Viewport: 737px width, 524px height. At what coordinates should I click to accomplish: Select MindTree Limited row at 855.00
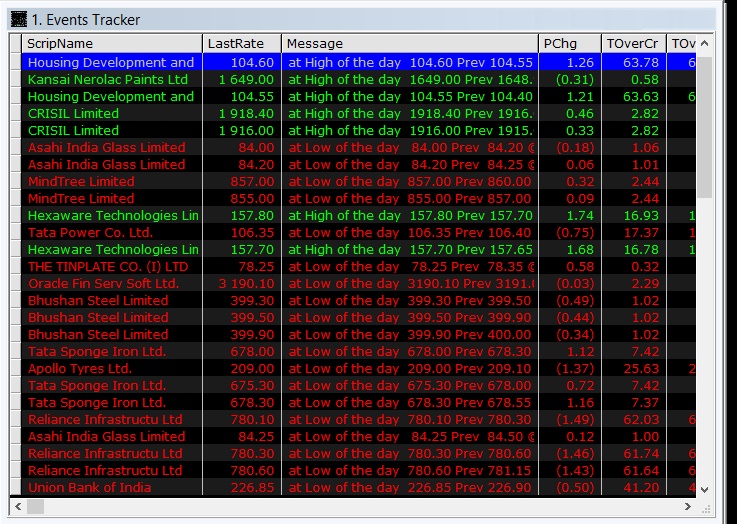(358, 198)
